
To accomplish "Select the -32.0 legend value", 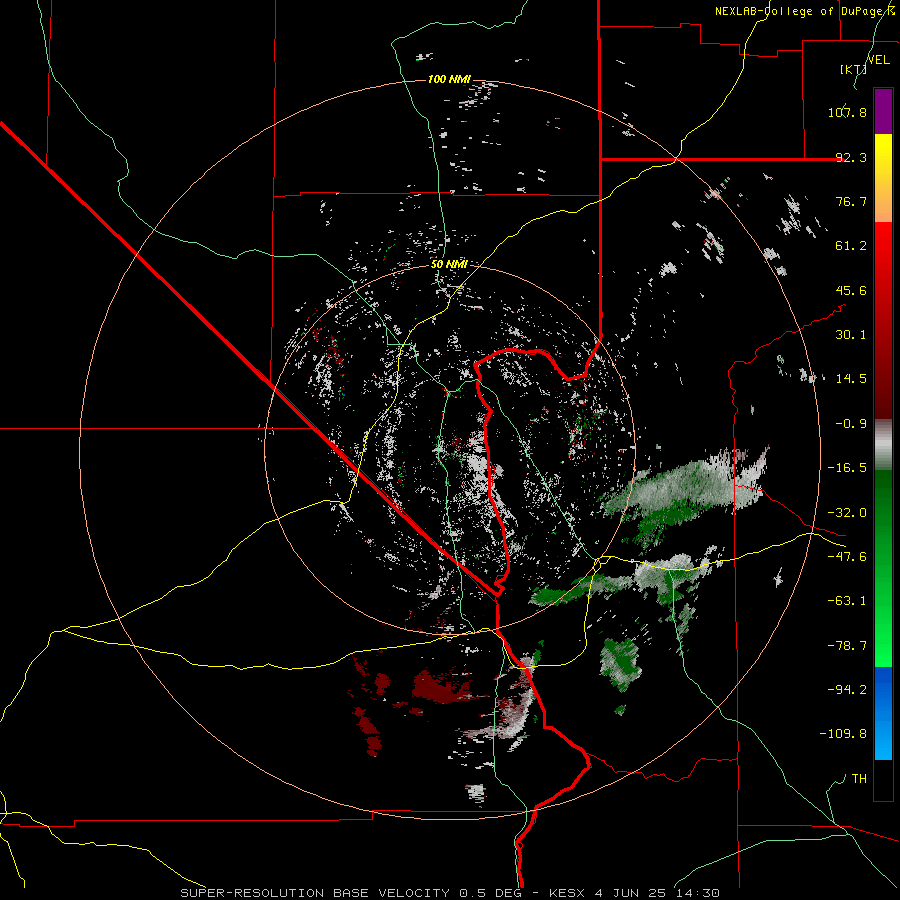I will point(847,513).
